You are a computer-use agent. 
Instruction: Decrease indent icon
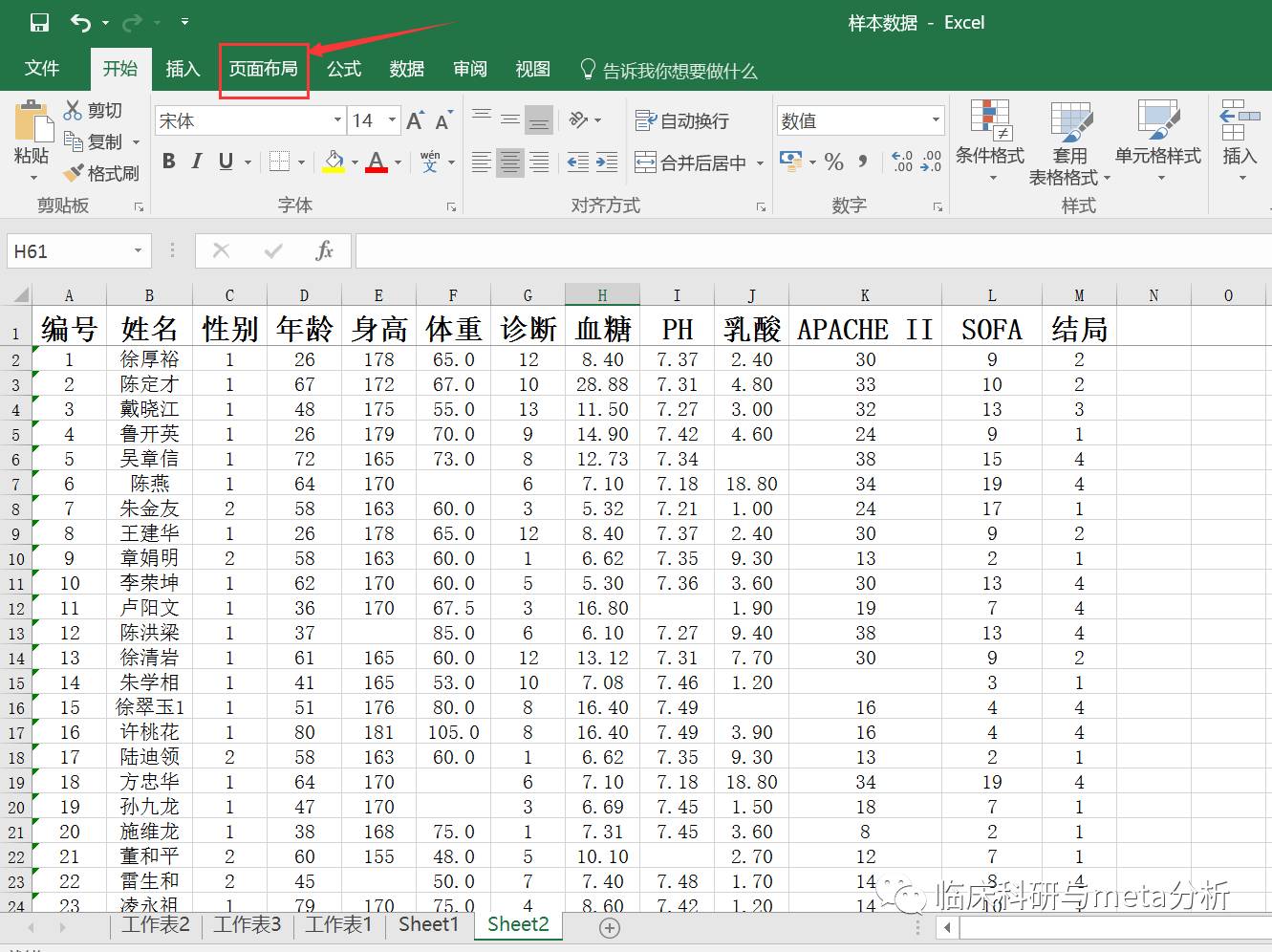(578, 162)
